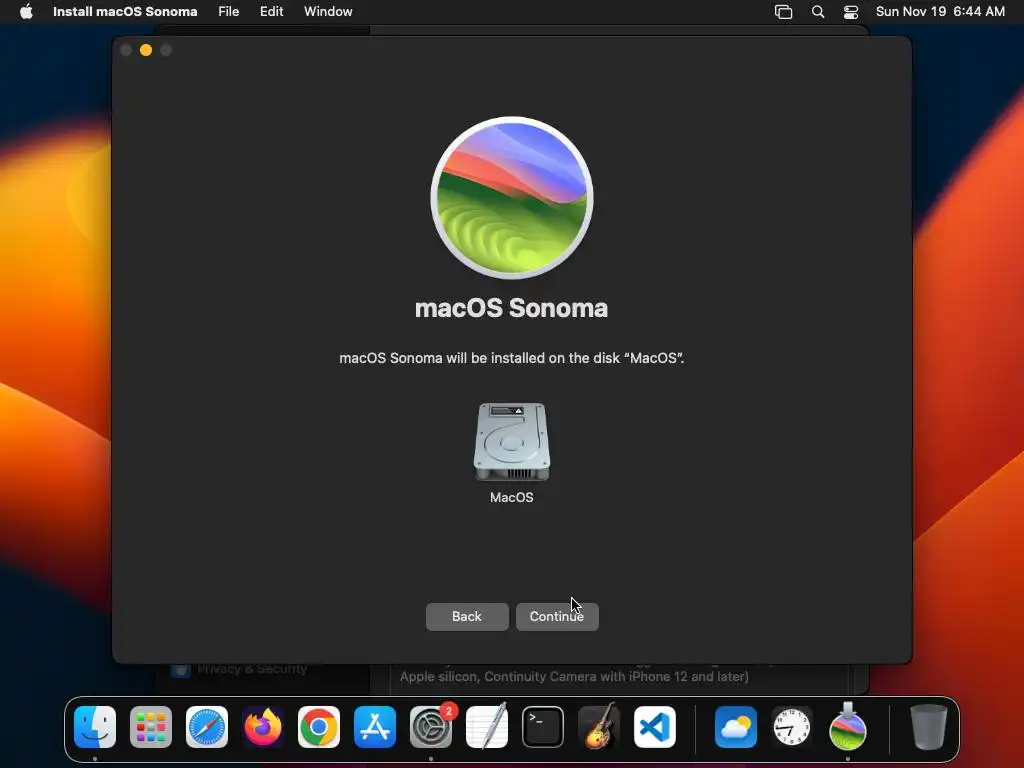Viewport: 1024px width, 768px height.
Task: Click the macOS Sonoma logo image
Action: [x=512, y=198]
